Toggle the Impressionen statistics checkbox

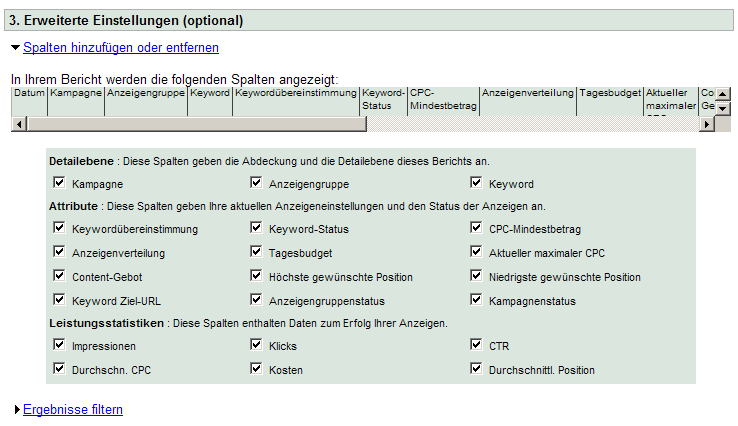60,345
